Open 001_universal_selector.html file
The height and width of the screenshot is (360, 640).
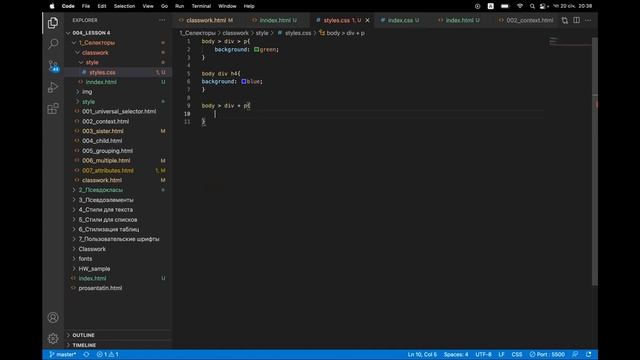[x=118, y=111]
